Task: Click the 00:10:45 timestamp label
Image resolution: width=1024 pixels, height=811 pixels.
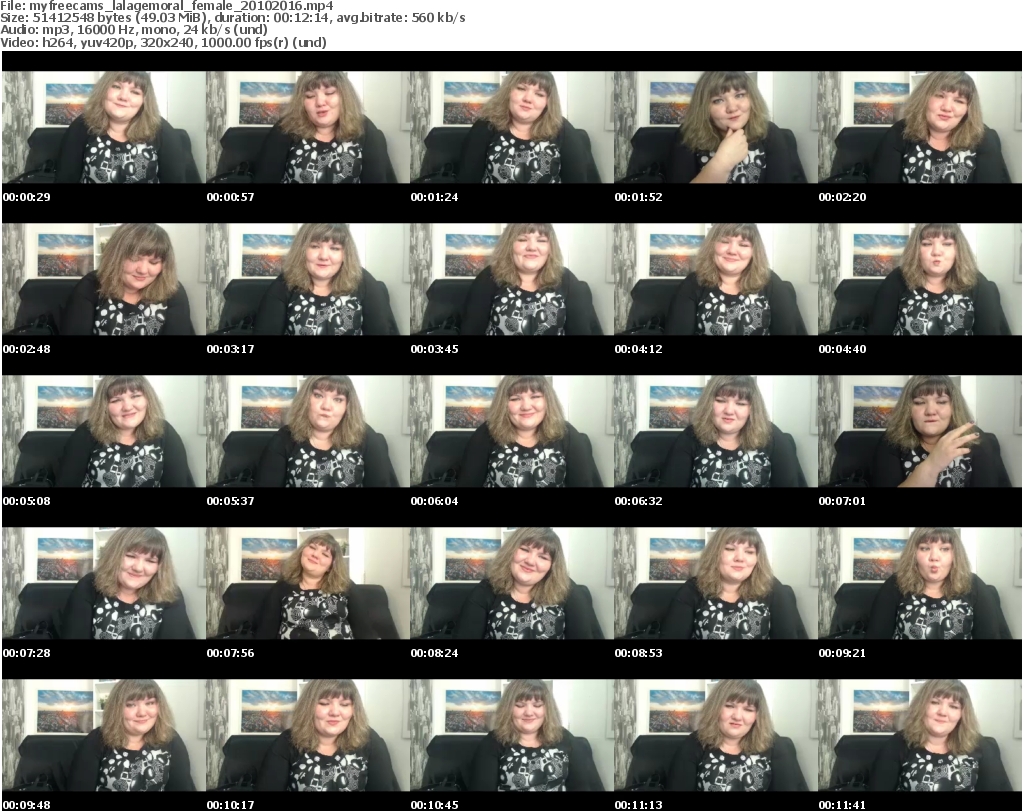Action: click(434, 805)
